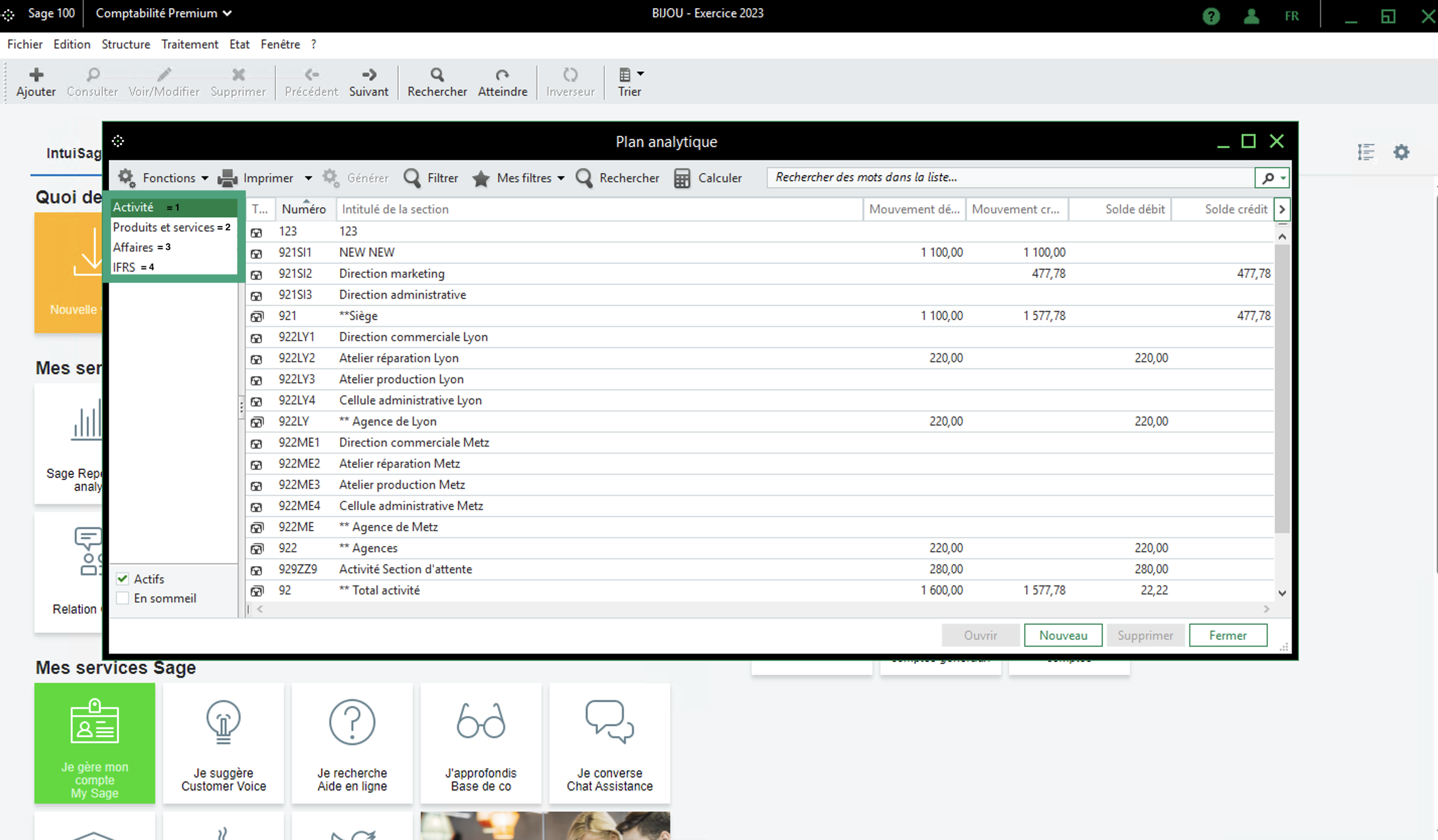Enable the En sommeil checkbox
1438x840 pixels.
[123, 598]
